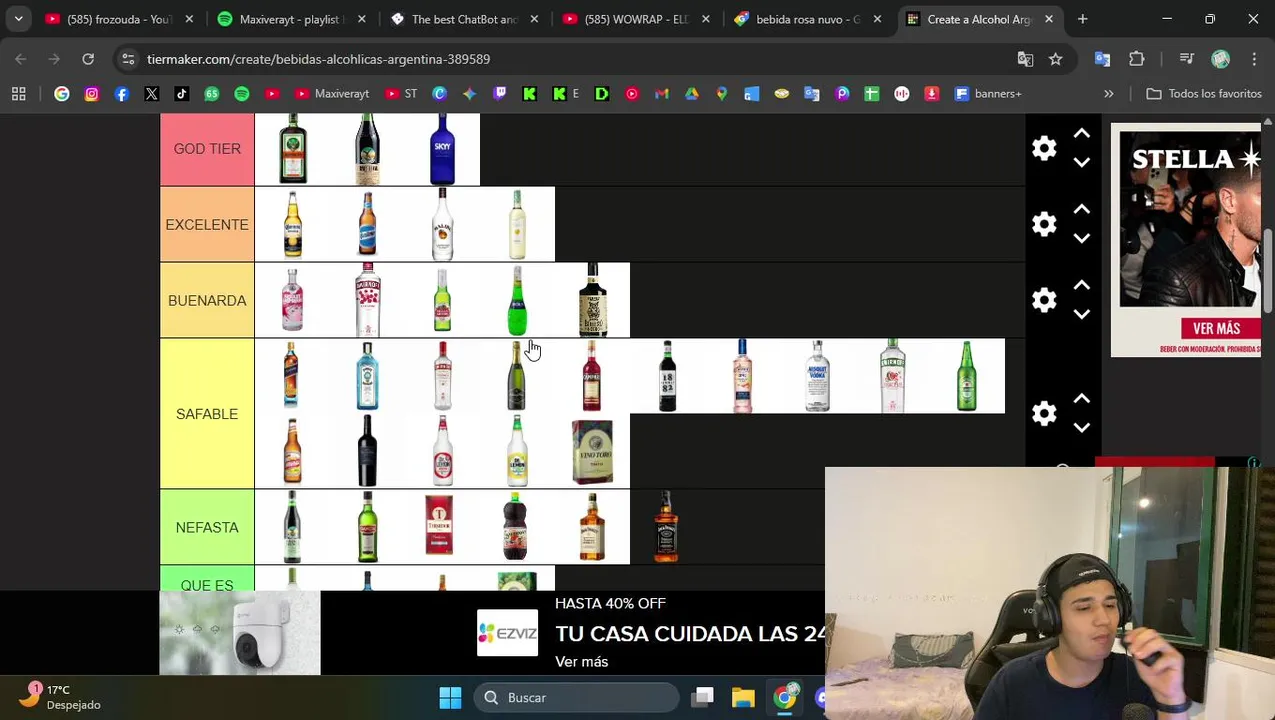Select the Heineken bottle in SAFABLE row

click(x=967, y=376)
